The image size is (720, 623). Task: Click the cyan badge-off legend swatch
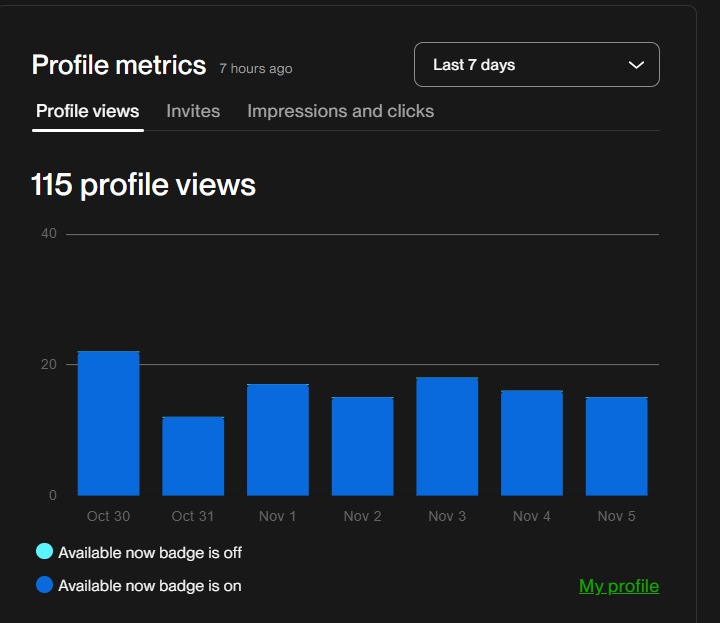[45, 551]
